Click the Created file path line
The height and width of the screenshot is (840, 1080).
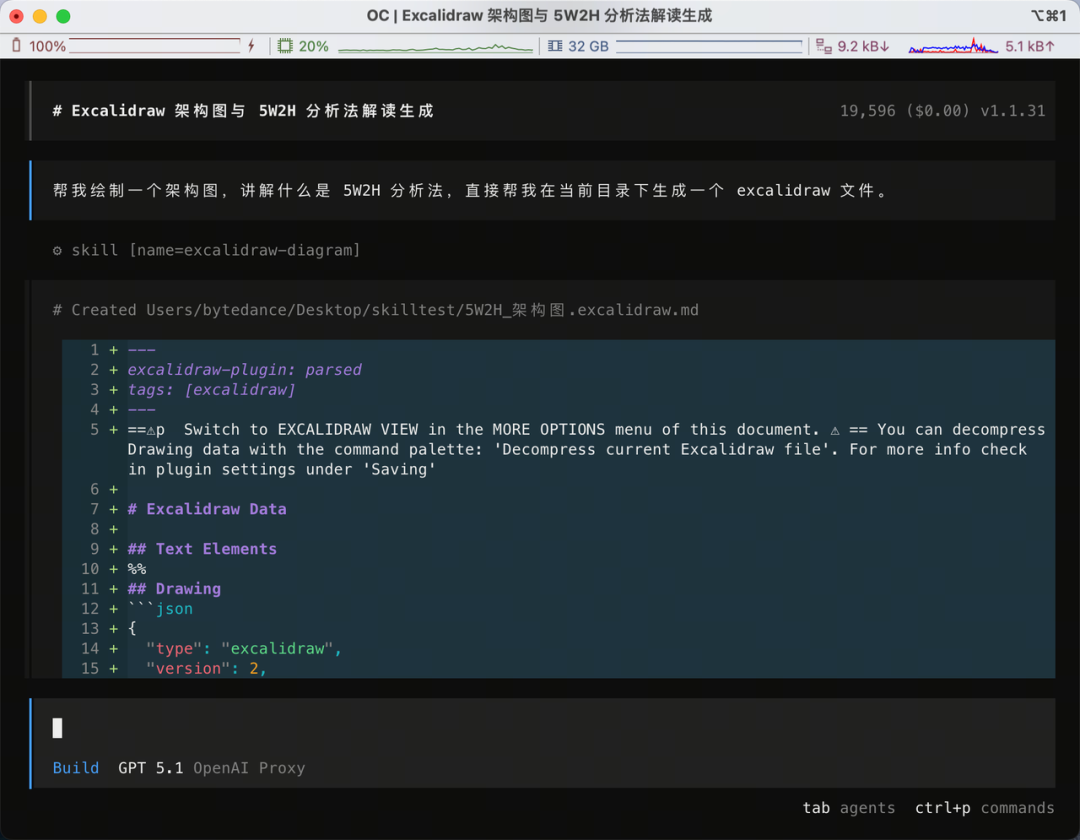pos(375,310)
